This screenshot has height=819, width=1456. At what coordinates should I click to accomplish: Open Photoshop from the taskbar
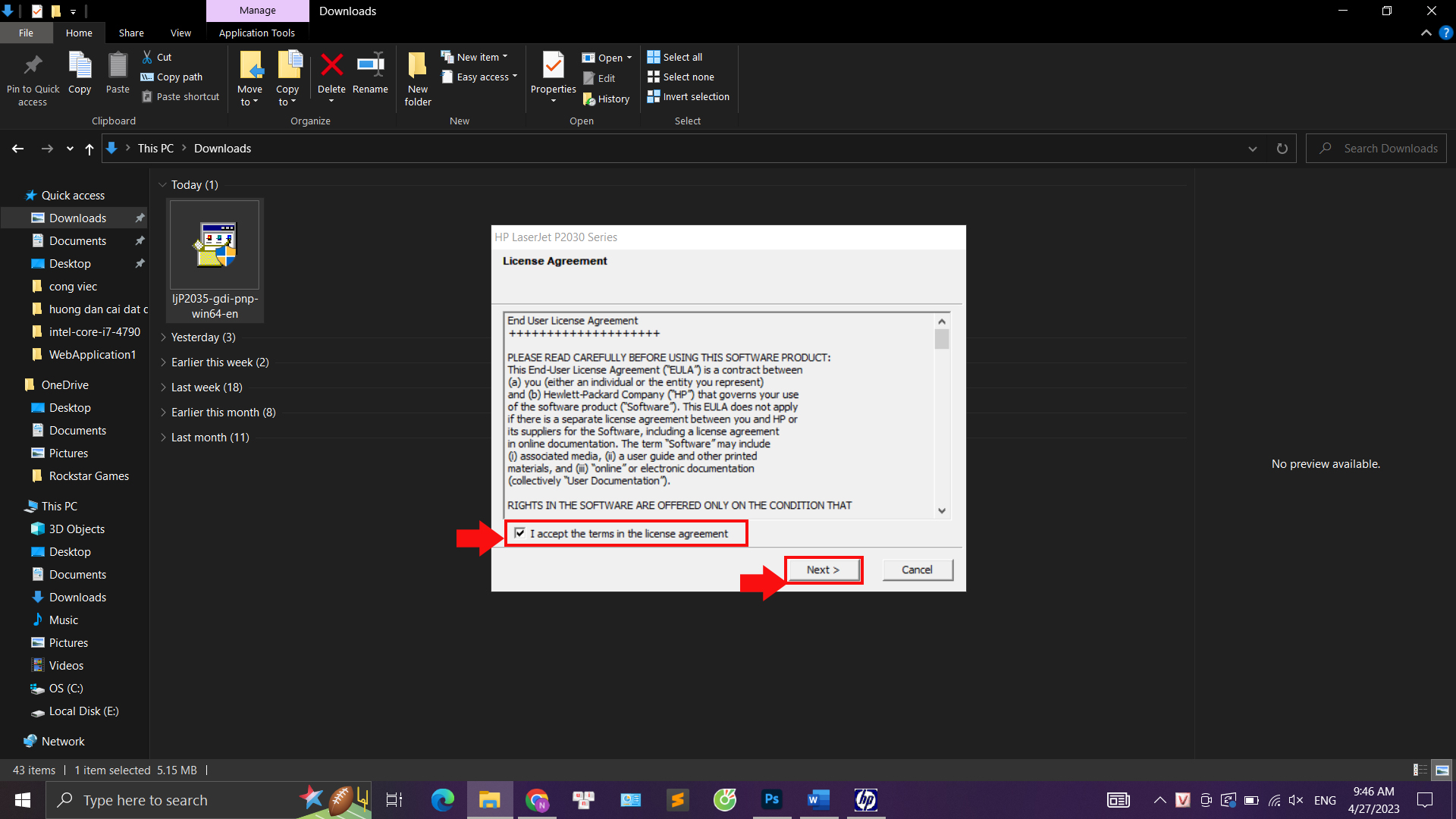[x=772, y=800]
